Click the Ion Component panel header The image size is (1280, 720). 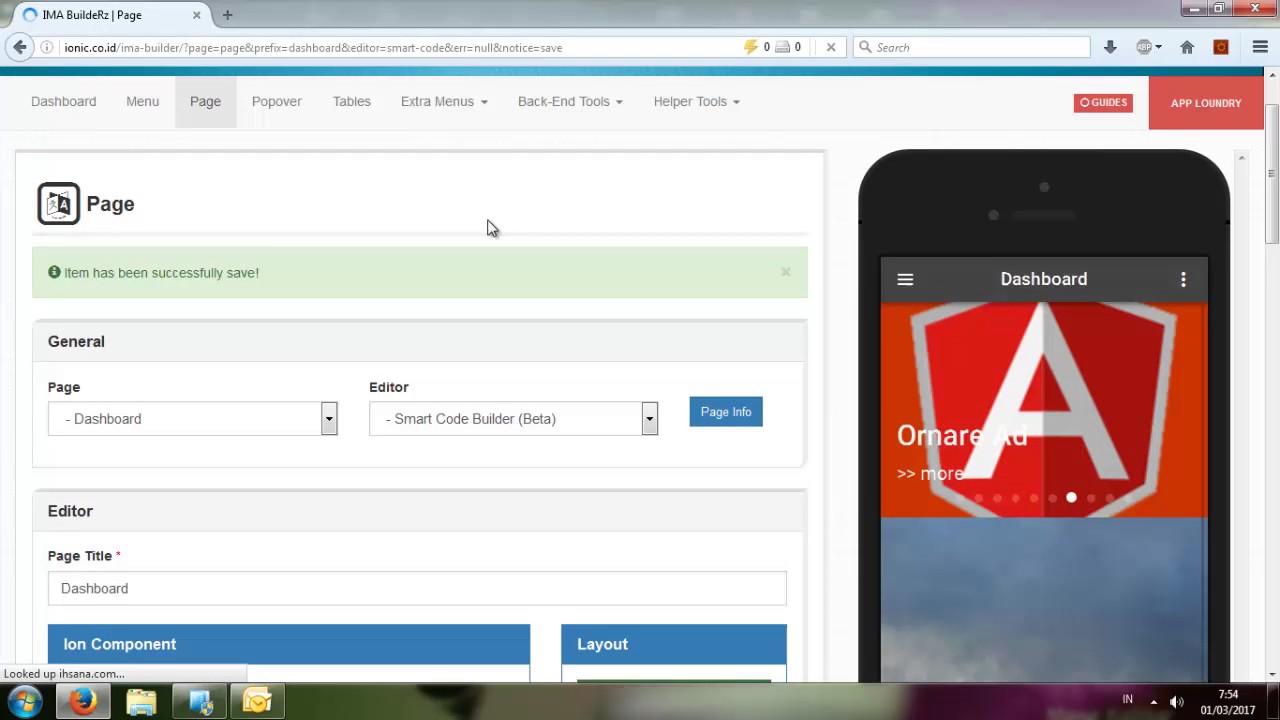click(289, 644)
